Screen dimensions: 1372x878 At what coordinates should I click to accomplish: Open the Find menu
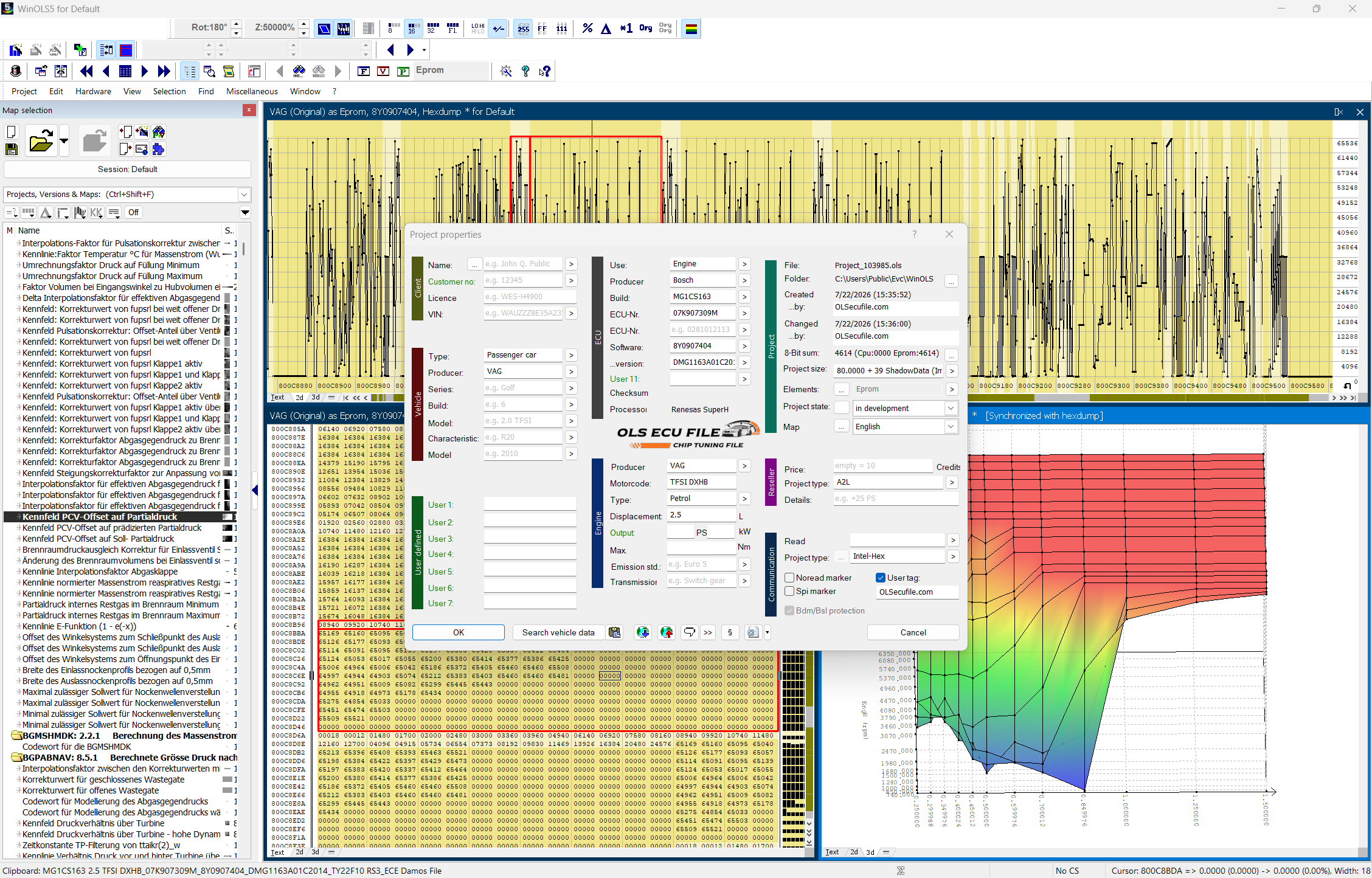coord(206,91)
